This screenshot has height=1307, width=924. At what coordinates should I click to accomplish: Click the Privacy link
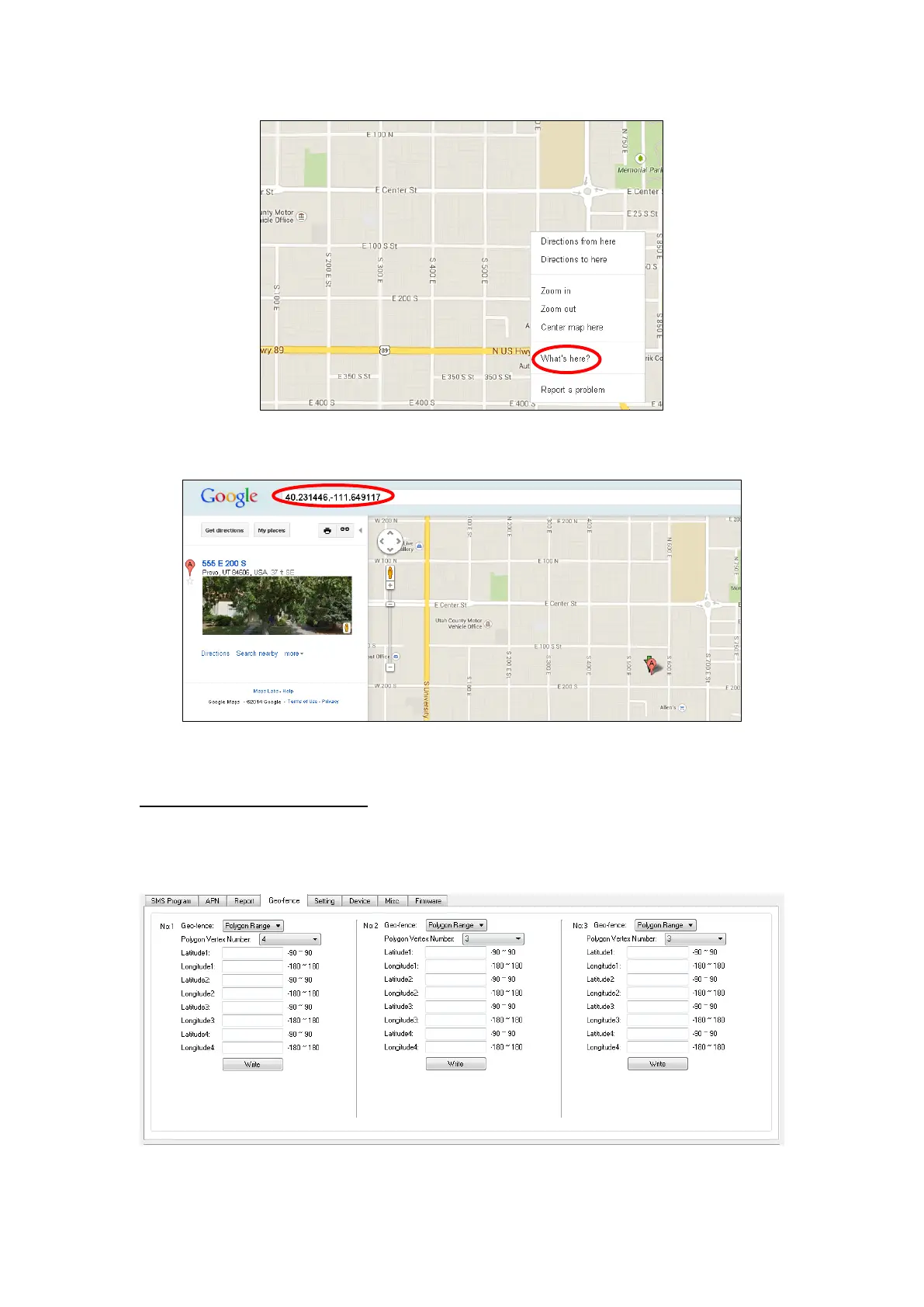(x=330, y=702)
